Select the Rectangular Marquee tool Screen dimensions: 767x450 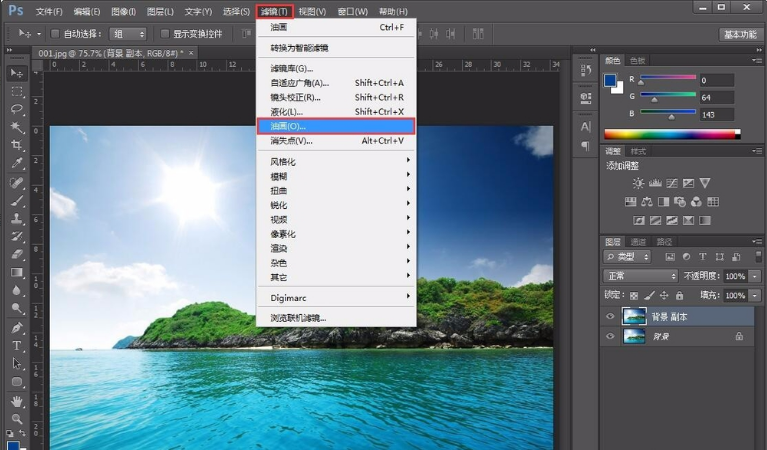tap(17, 91)
